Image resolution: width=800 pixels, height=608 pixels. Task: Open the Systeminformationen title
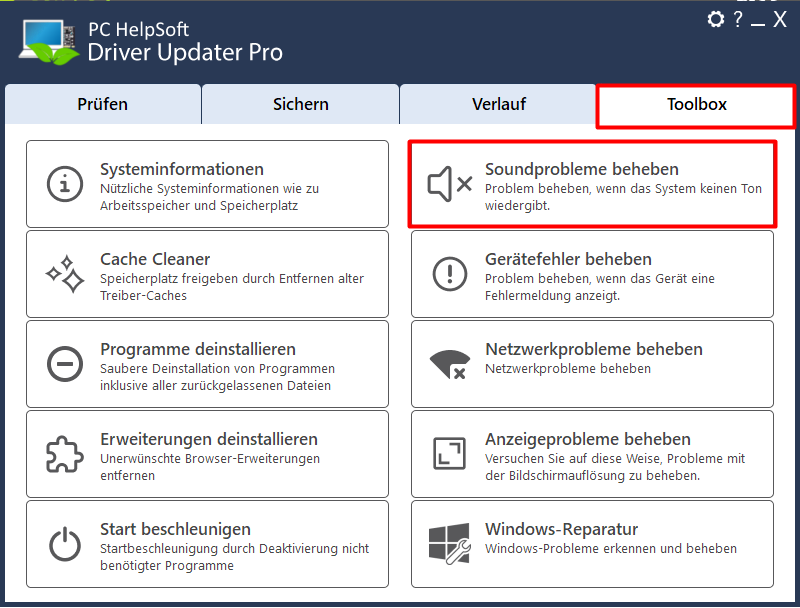[x=182, y=169]
